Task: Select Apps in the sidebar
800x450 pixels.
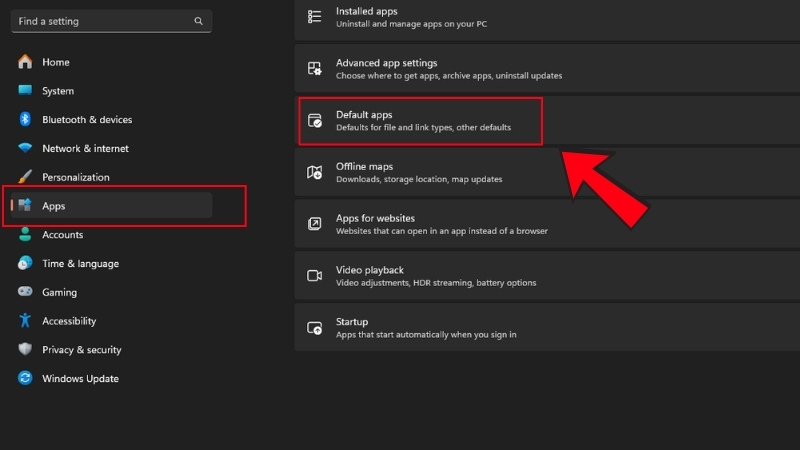Action: click(111, 205)
